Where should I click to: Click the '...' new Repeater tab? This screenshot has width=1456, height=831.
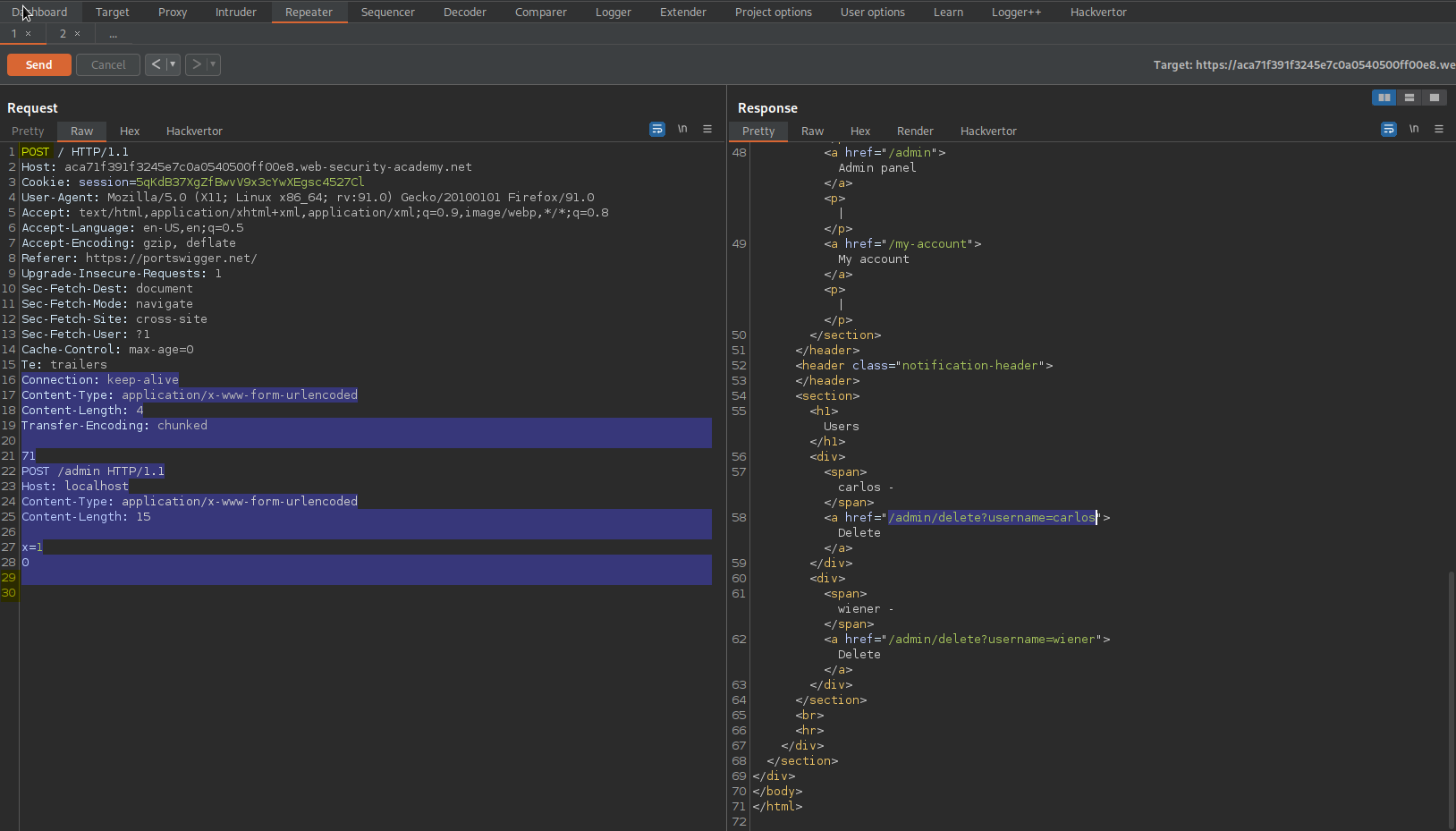tap(114, 34)
